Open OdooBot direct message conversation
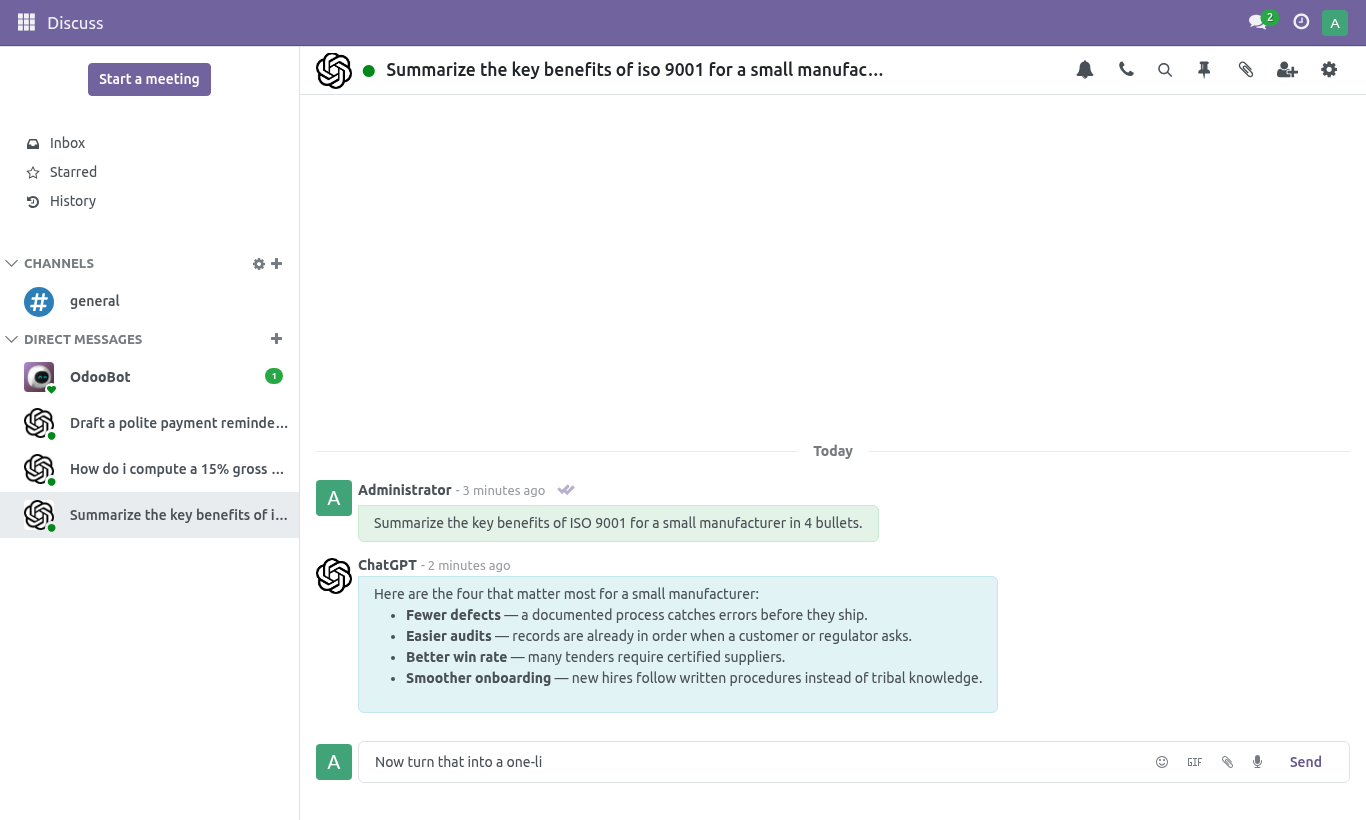1366x820 pixels. [150, 377]
